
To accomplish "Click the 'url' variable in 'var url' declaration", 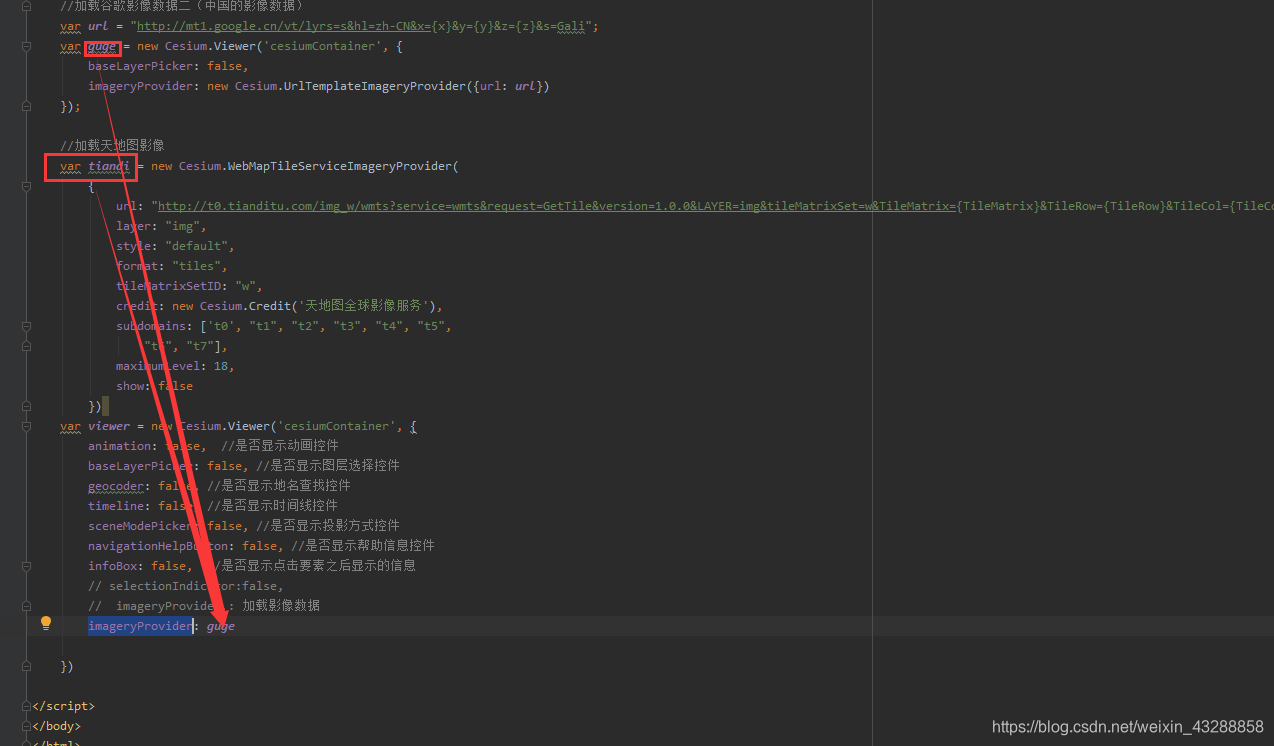I will point(98,26).
